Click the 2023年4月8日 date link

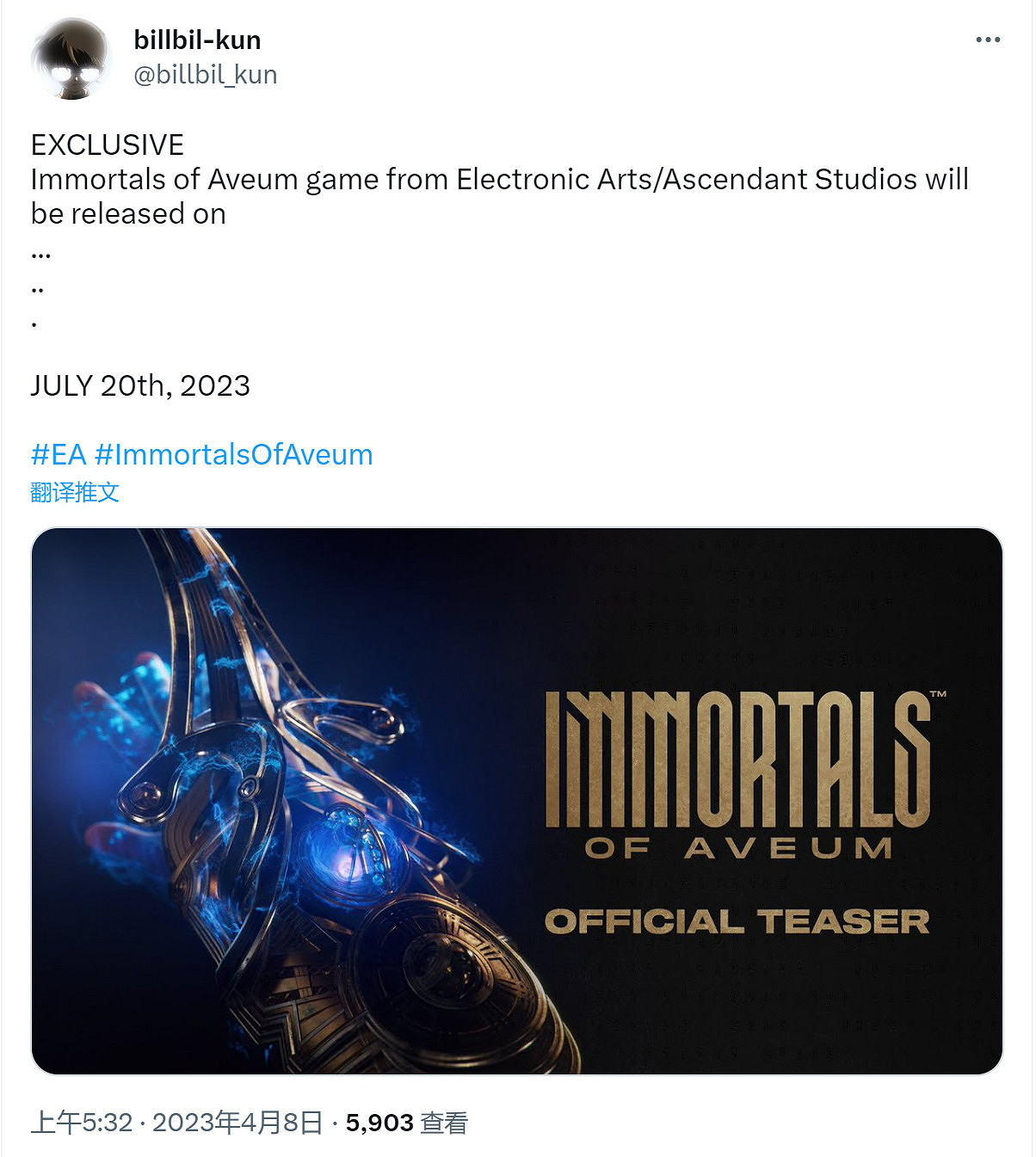pyautogui.click(x=237, y=1123)
